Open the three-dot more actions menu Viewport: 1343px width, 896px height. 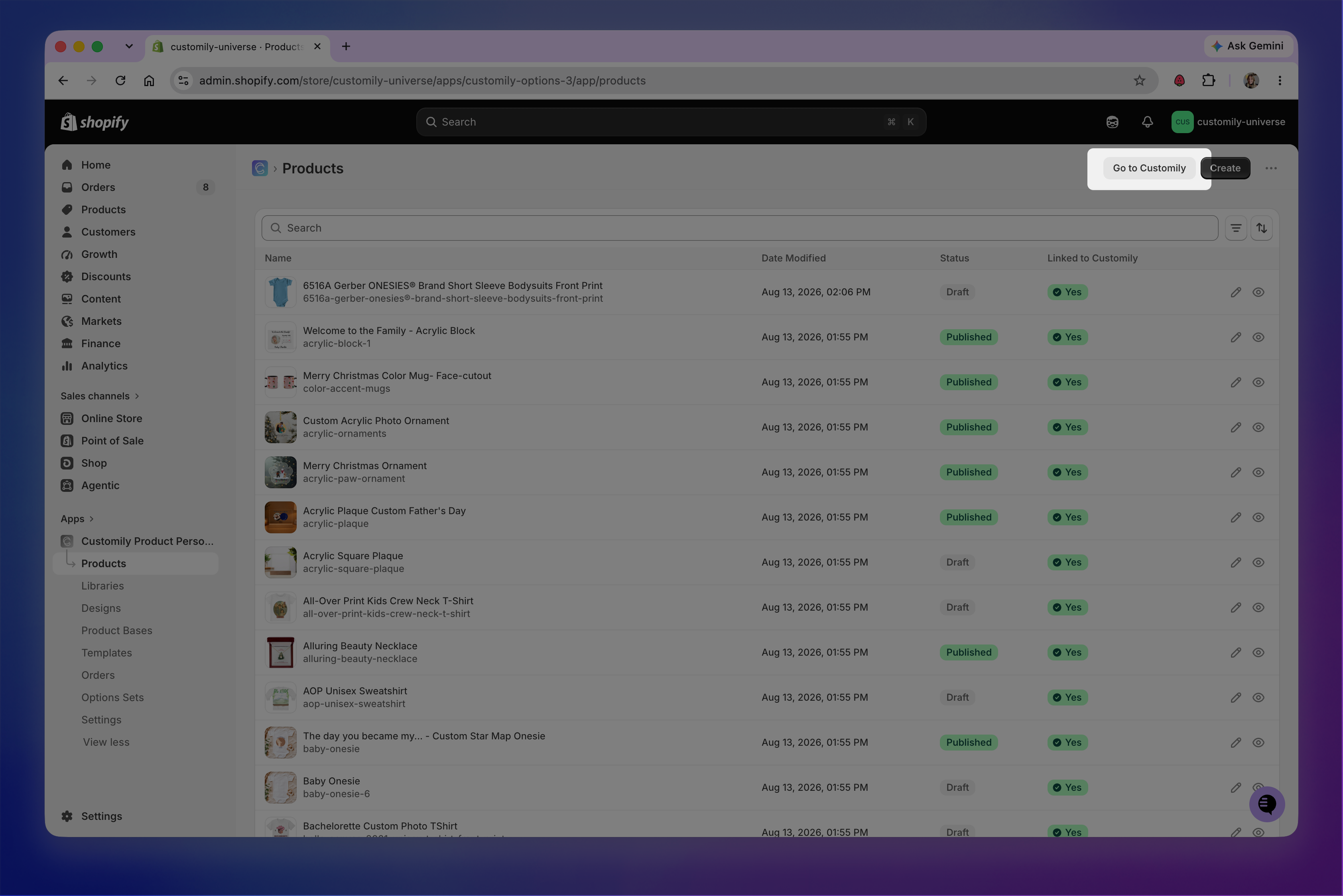click(1270, 168)
